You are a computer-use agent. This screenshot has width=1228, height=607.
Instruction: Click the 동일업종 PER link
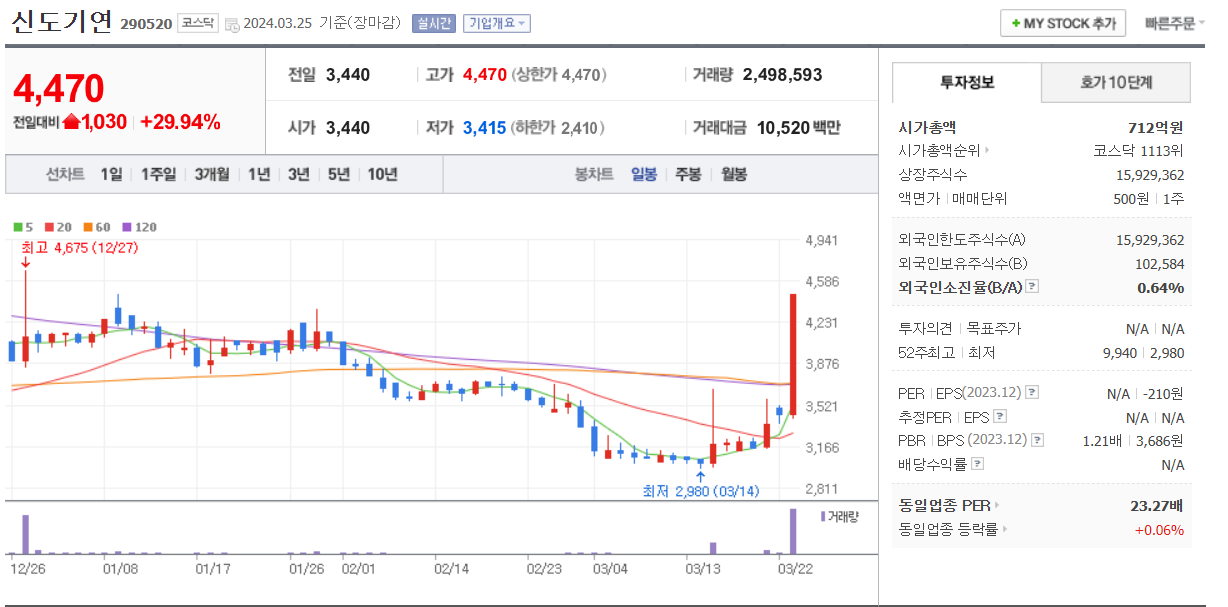click(x=945, y=505)
